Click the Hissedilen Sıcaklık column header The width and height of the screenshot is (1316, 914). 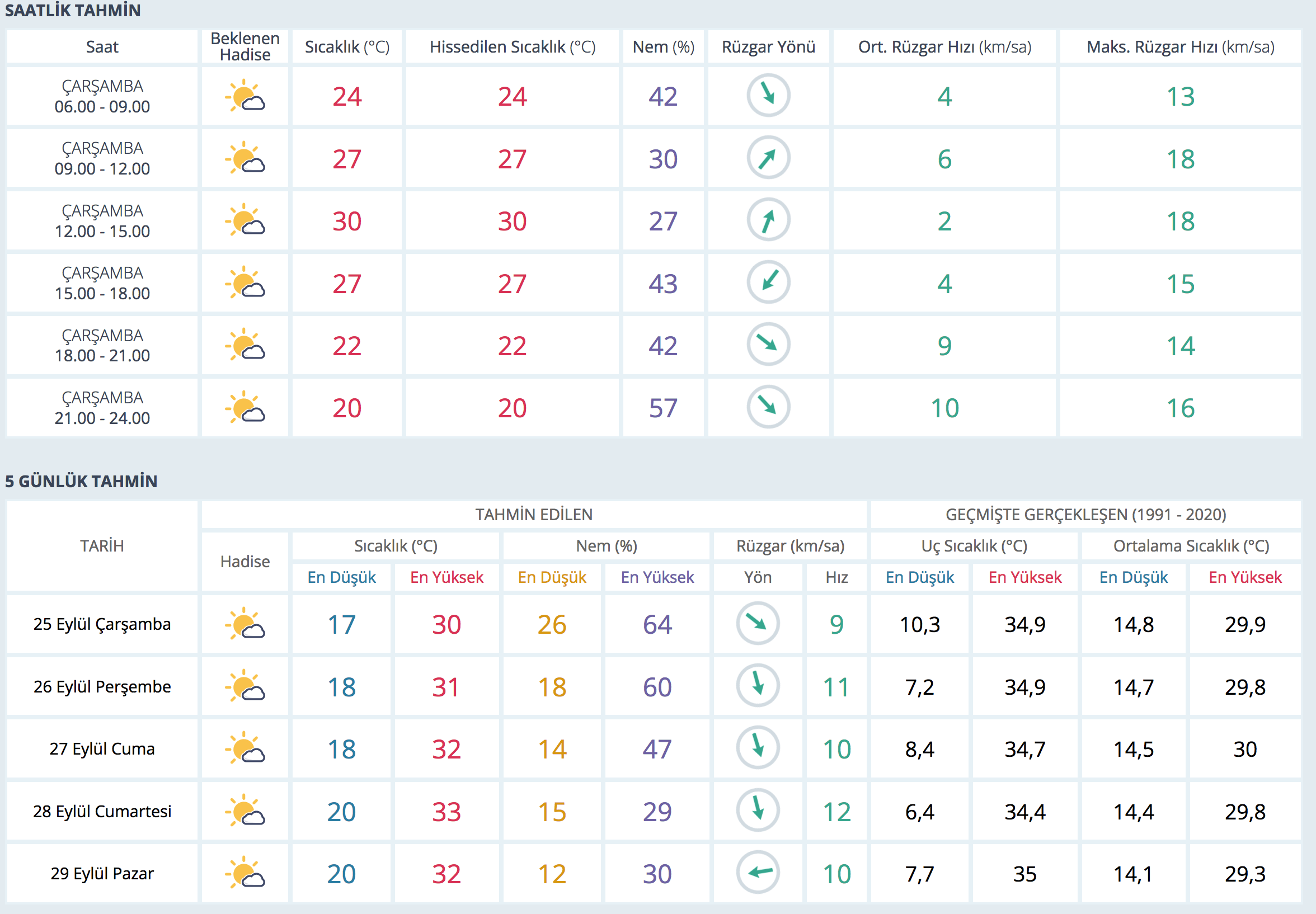[x=512, y=47]
